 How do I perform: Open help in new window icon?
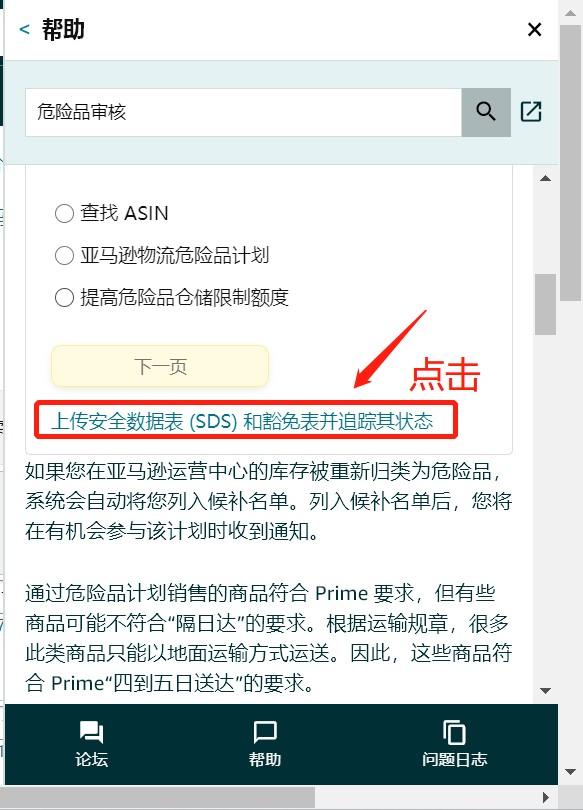tap(531, 112)
